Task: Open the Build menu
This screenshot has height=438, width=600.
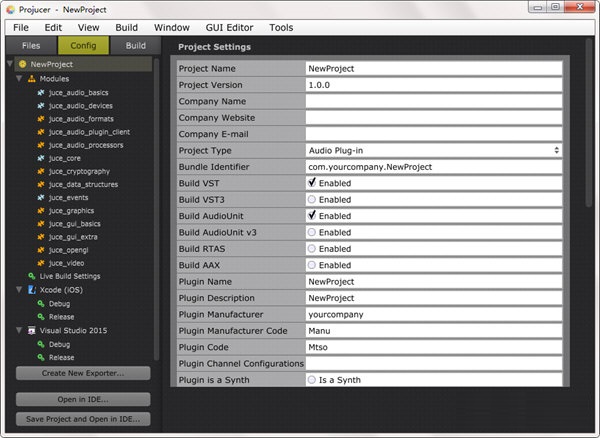Action: pos(127,28)
